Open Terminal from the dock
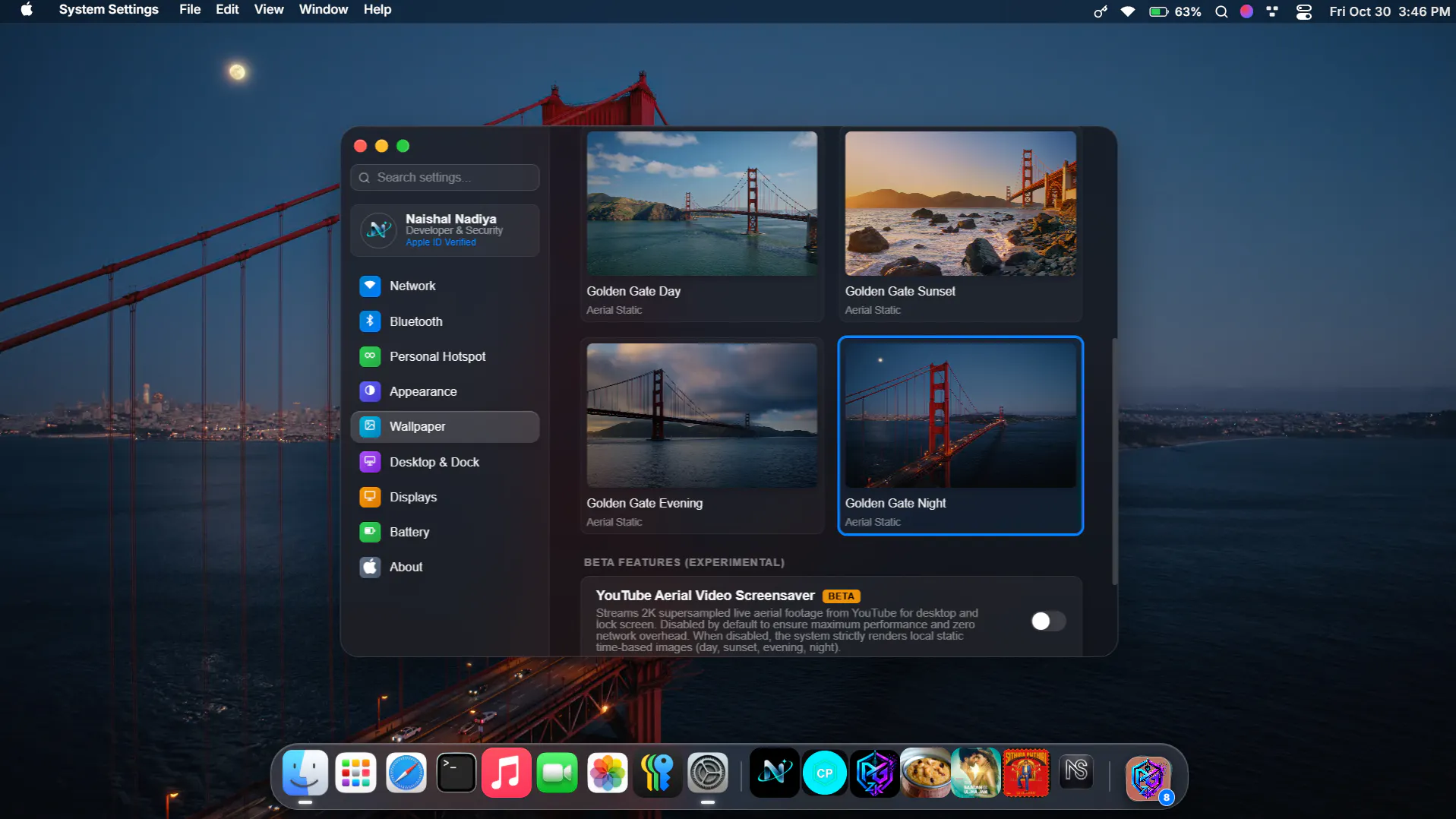The width and height of the screenshot is (1456, 819). (x=456, y=773)
